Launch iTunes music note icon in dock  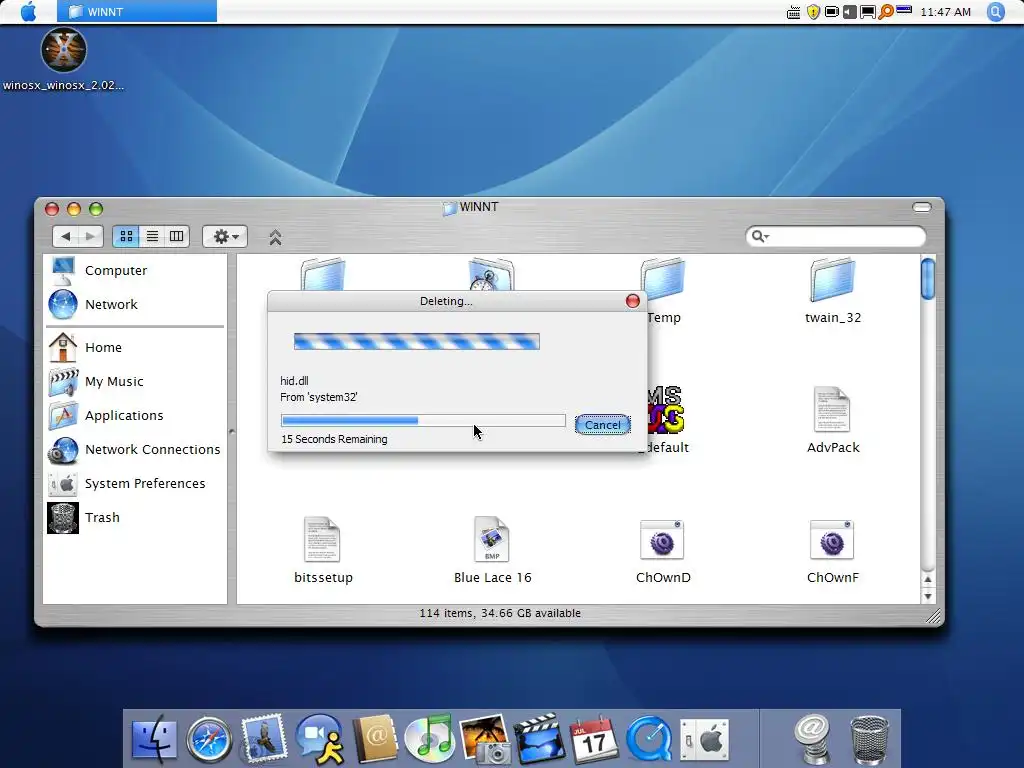click(429, 739)
